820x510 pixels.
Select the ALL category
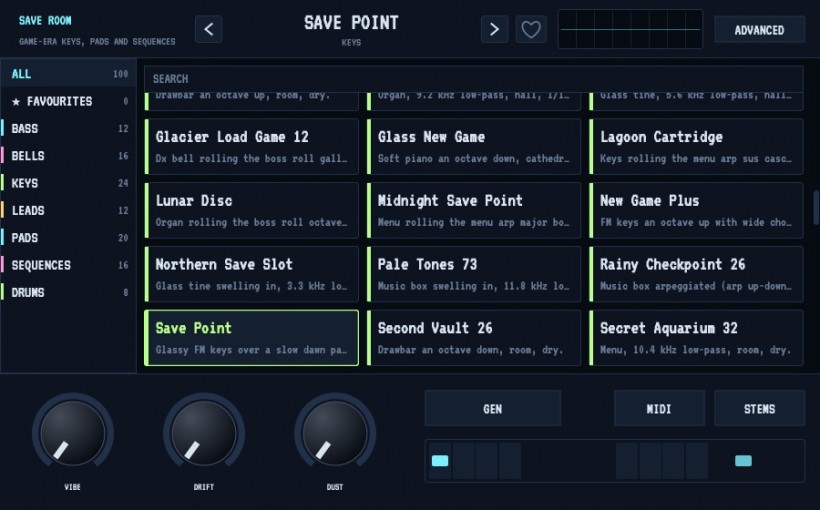69,74
